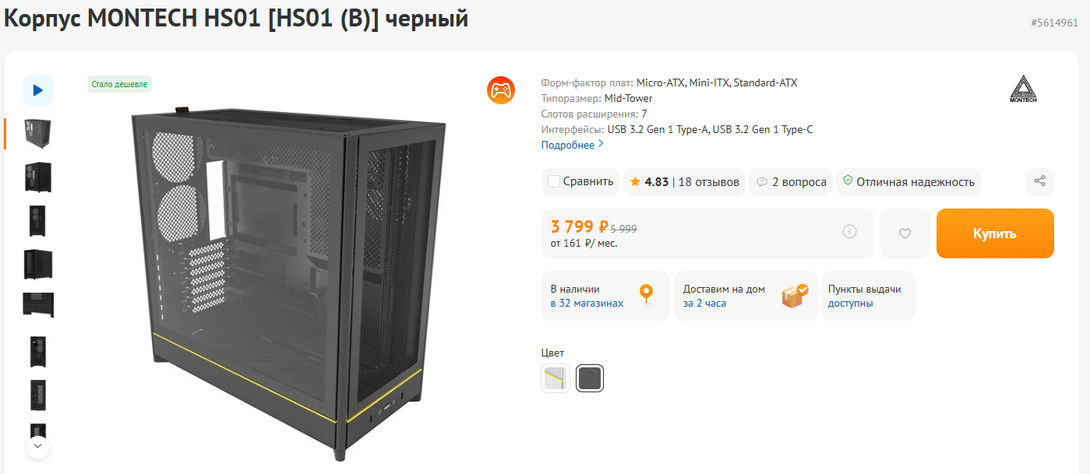The width and height of the screenshot is (1090, 474).
Task: Select the second thumbnail in the gallery
Action: pyautogui.click(x=38, y=177)
